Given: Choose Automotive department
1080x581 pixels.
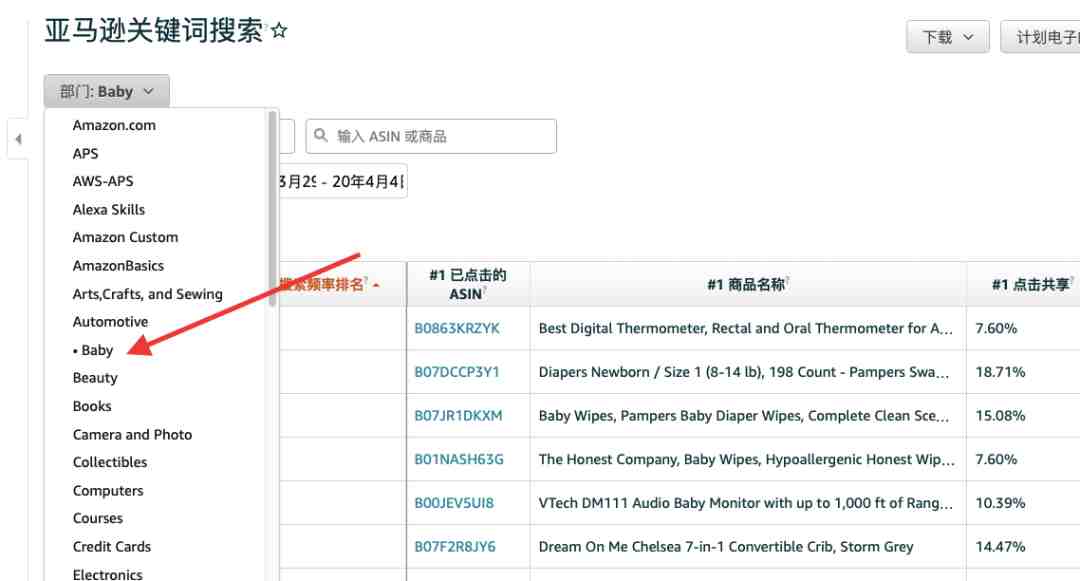Looking at the screenshot, I should pos(110,321).
